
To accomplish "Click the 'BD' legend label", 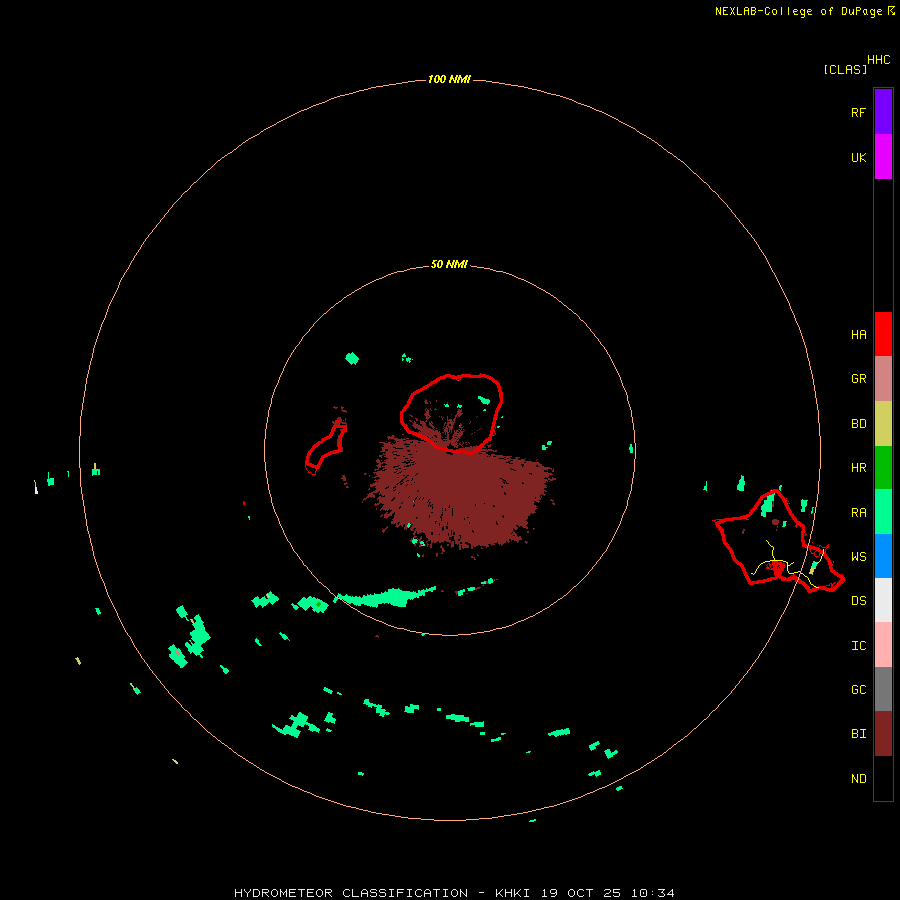I will pos(859,424).
